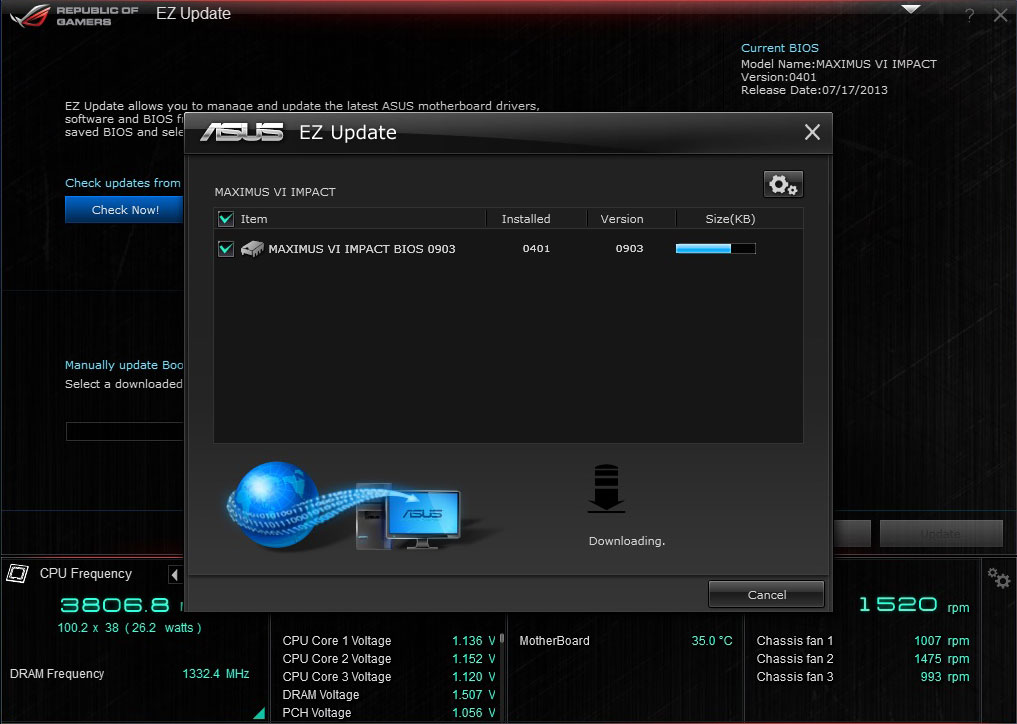
Task: Click the Item column header
Action: click(254, 219)
